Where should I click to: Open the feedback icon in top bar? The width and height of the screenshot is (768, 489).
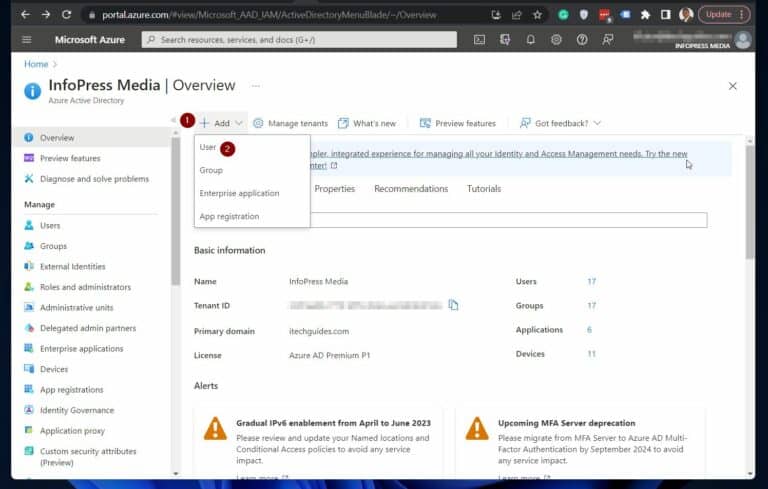point(608,40)
